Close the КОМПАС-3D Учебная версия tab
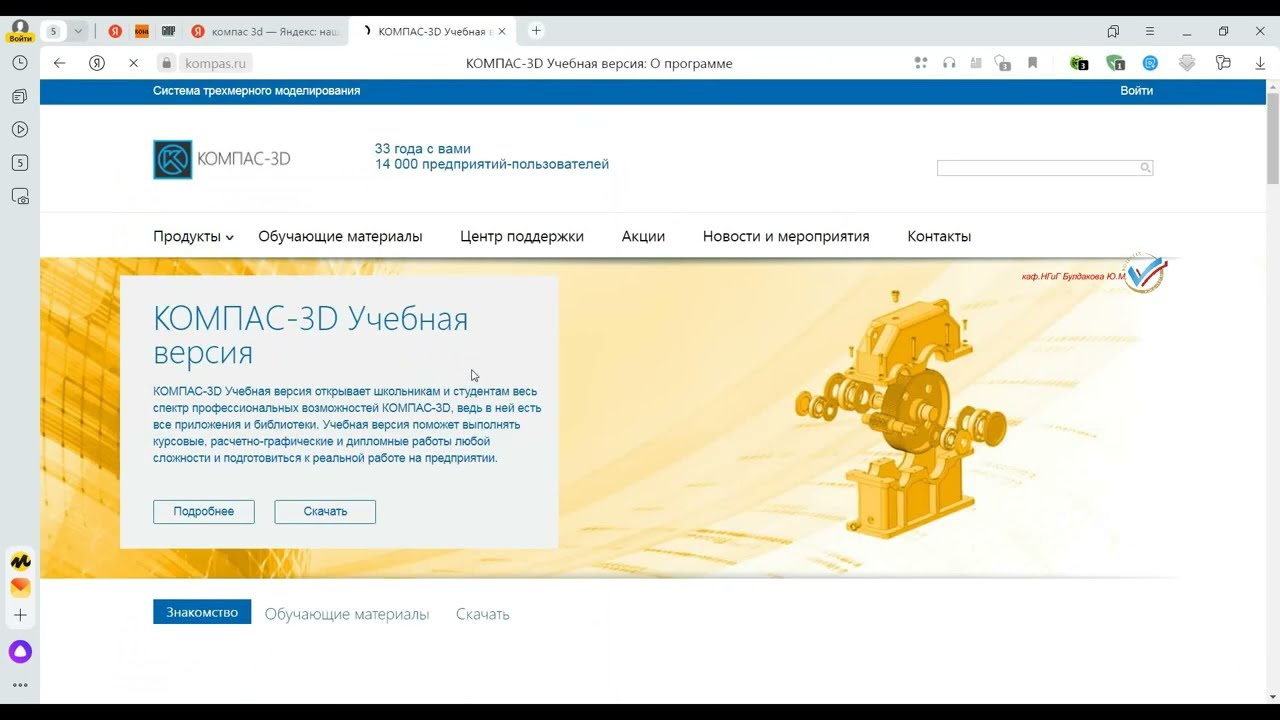Screen dimensions: 1280x720 click(502, 31)
